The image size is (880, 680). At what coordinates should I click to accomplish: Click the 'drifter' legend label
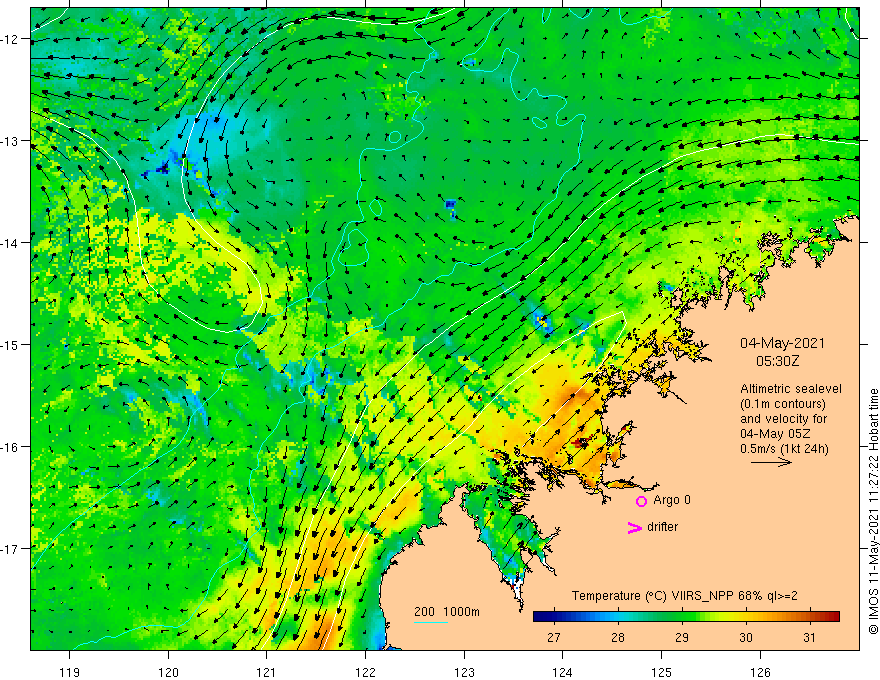pyautogui.click(x=662, y=527)
